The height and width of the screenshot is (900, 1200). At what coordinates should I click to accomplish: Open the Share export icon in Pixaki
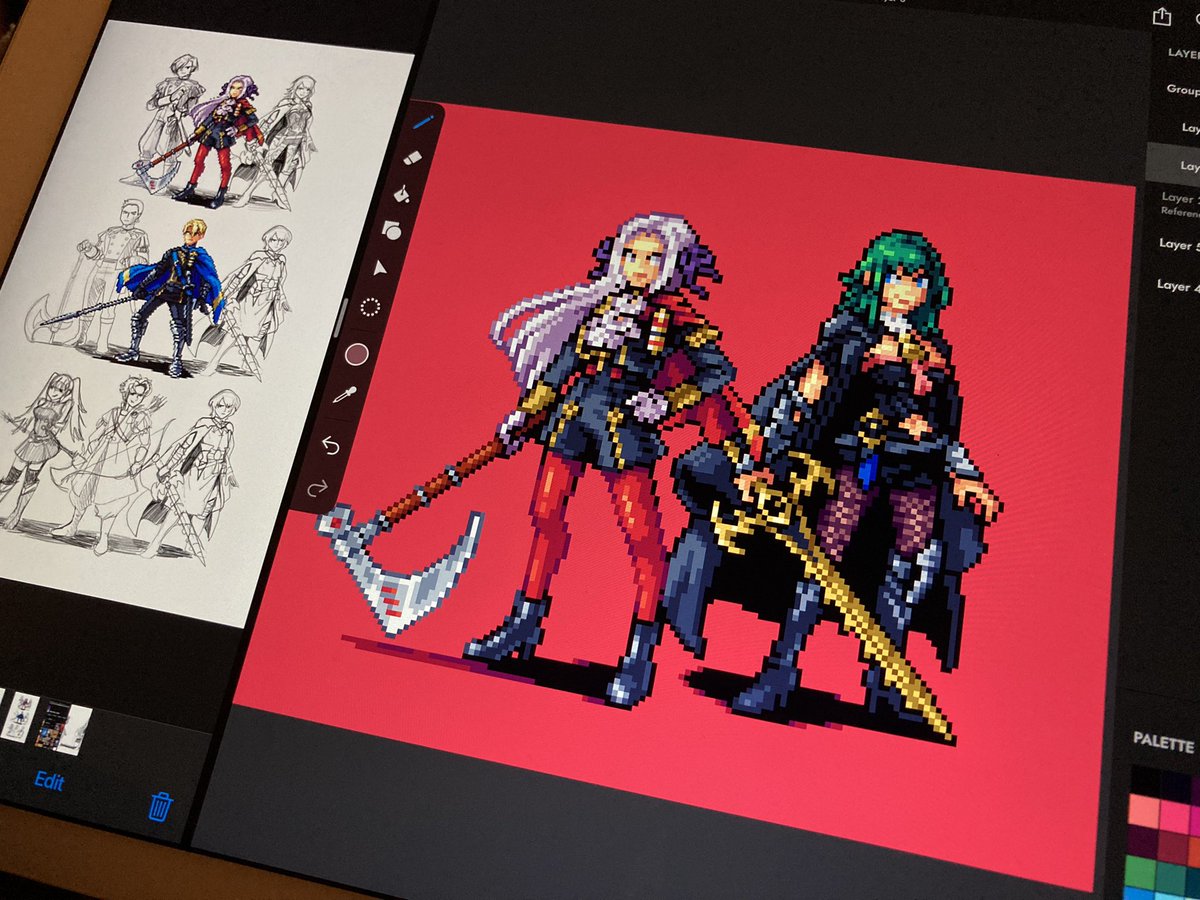coord(1161,16)
